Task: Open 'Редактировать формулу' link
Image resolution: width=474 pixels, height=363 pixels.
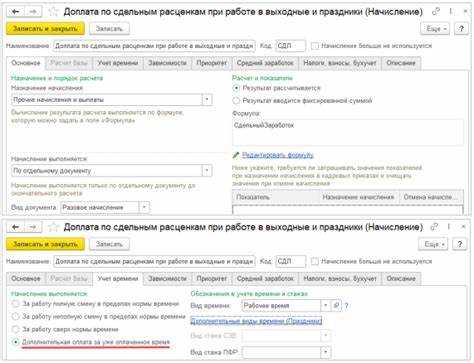Action: (x=278, y=155)
